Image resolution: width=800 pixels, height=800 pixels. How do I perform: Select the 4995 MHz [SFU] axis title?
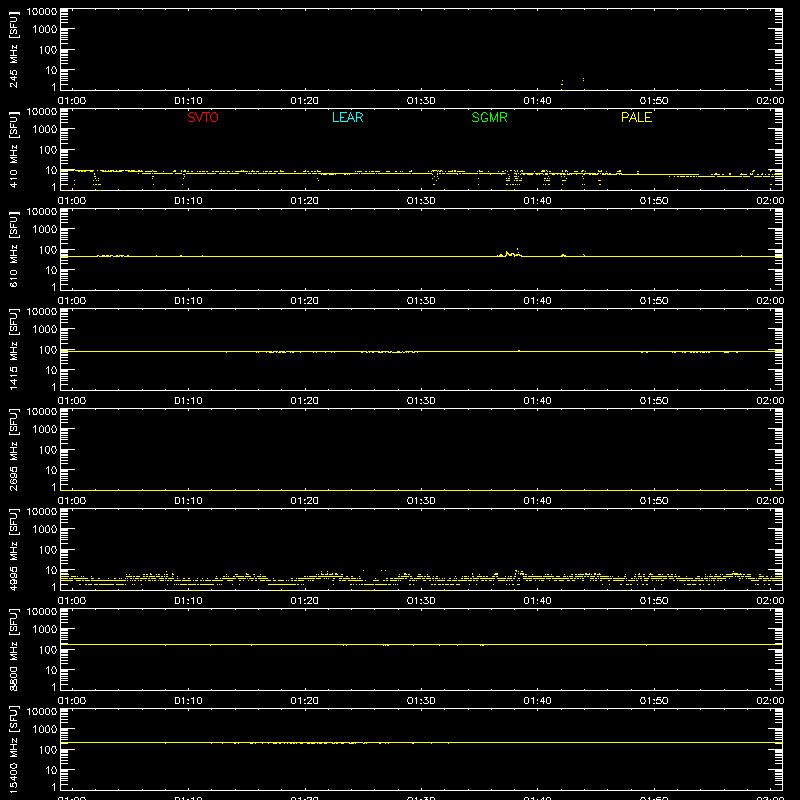click(13, 549)
